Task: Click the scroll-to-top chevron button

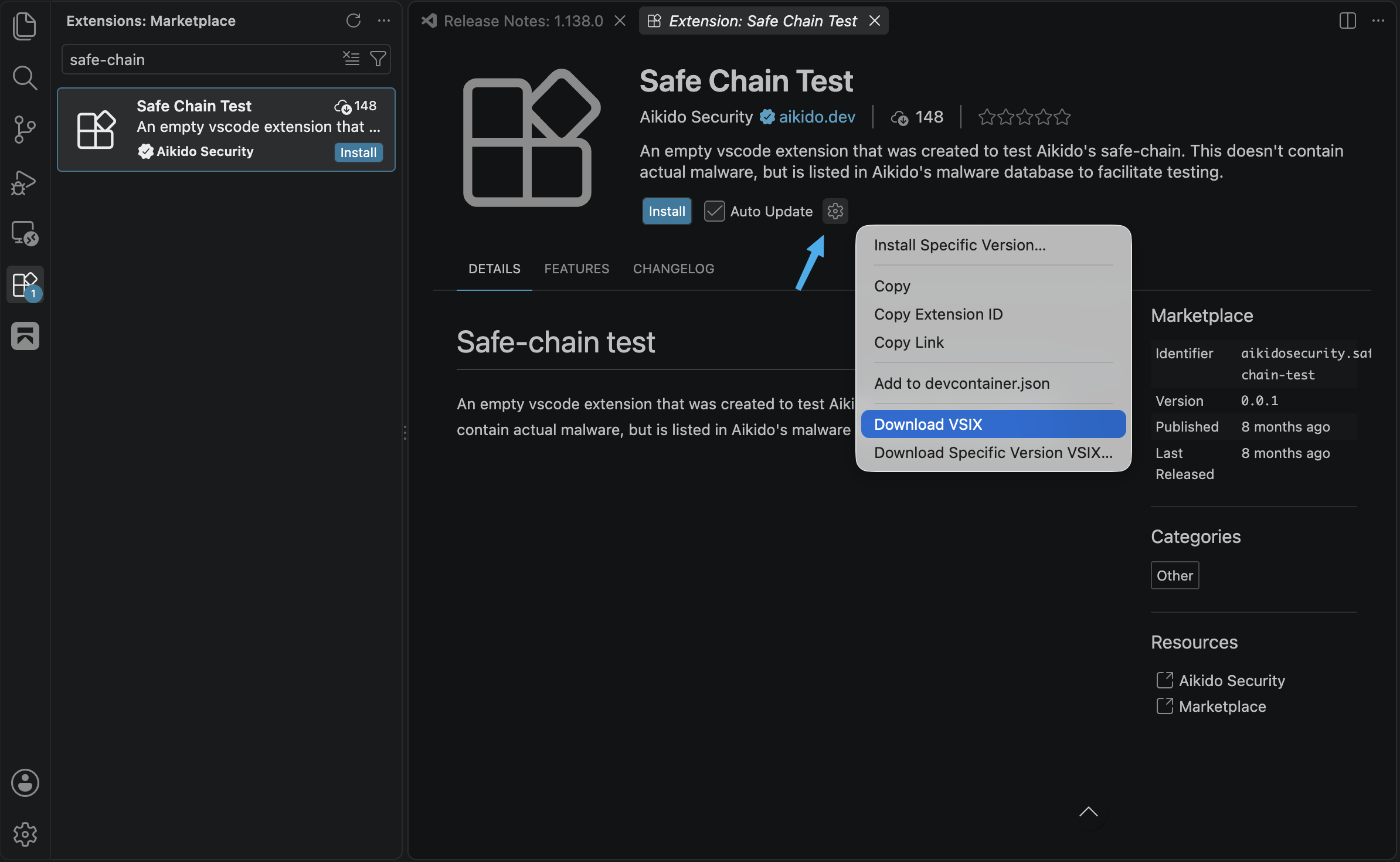Action: 1089,812
